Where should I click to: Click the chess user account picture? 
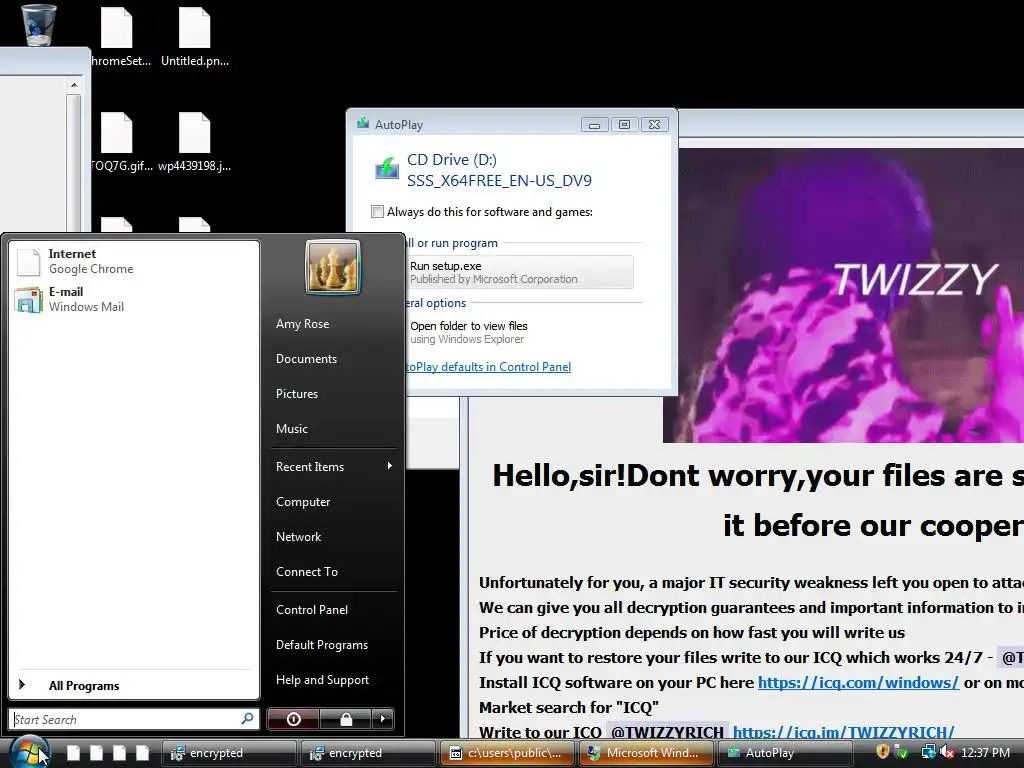[333, 266]
